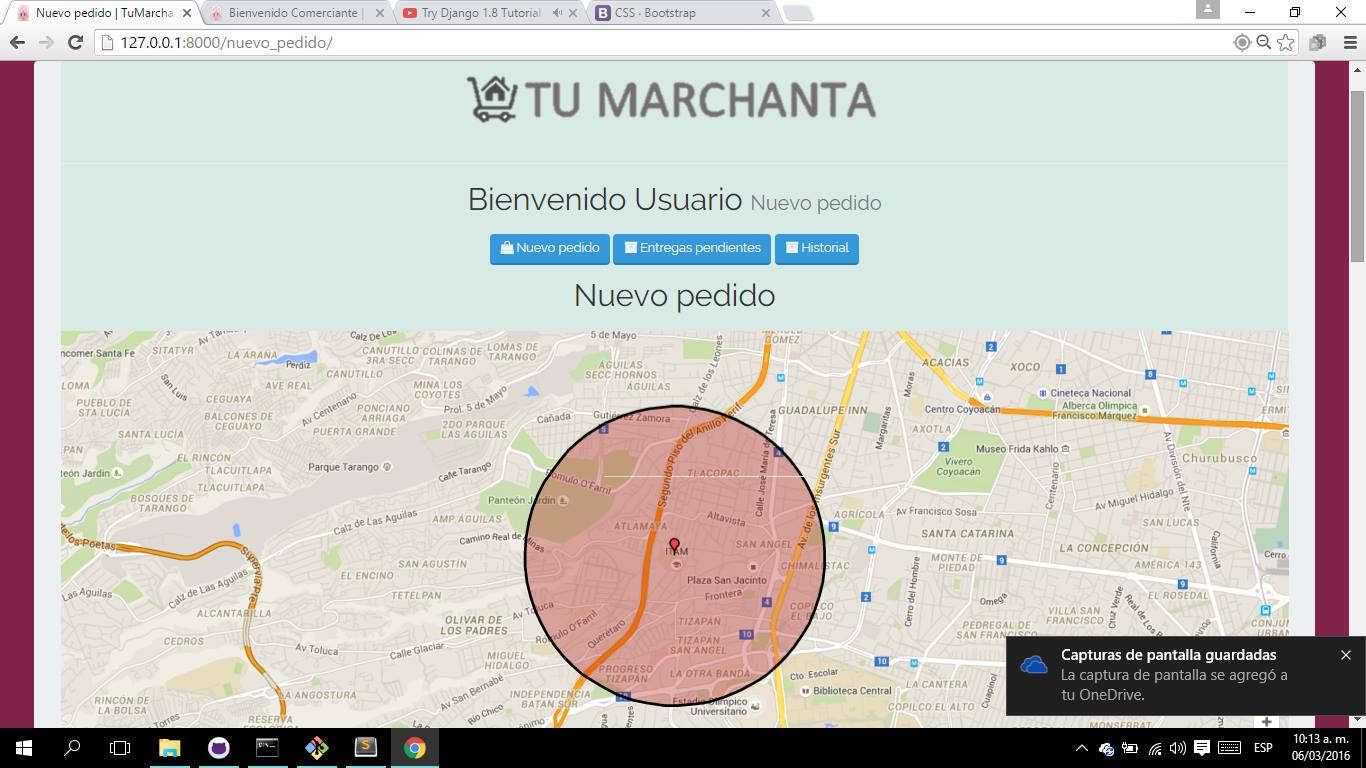Open Task View on taskbar
The image size is (1366, 768).
(120, 747)
